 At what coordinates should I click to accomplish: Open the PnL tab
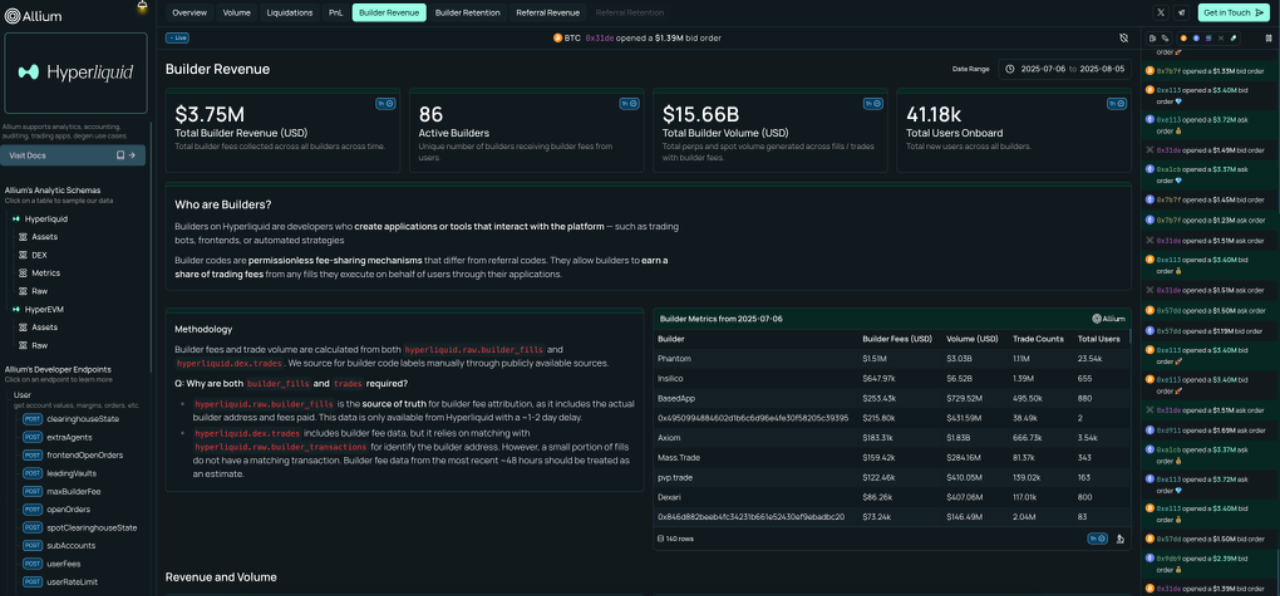pyautogui.click(x=336, y=13)
